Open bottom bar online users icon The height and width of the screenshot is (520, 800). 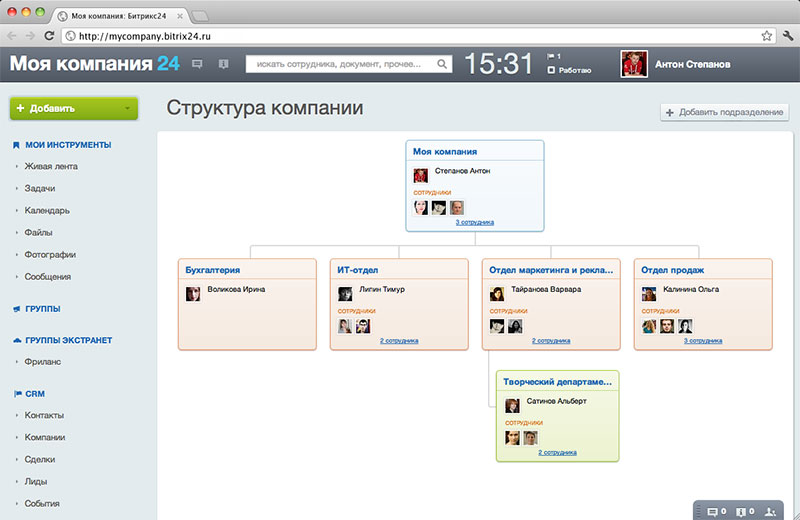pos(770,511)
